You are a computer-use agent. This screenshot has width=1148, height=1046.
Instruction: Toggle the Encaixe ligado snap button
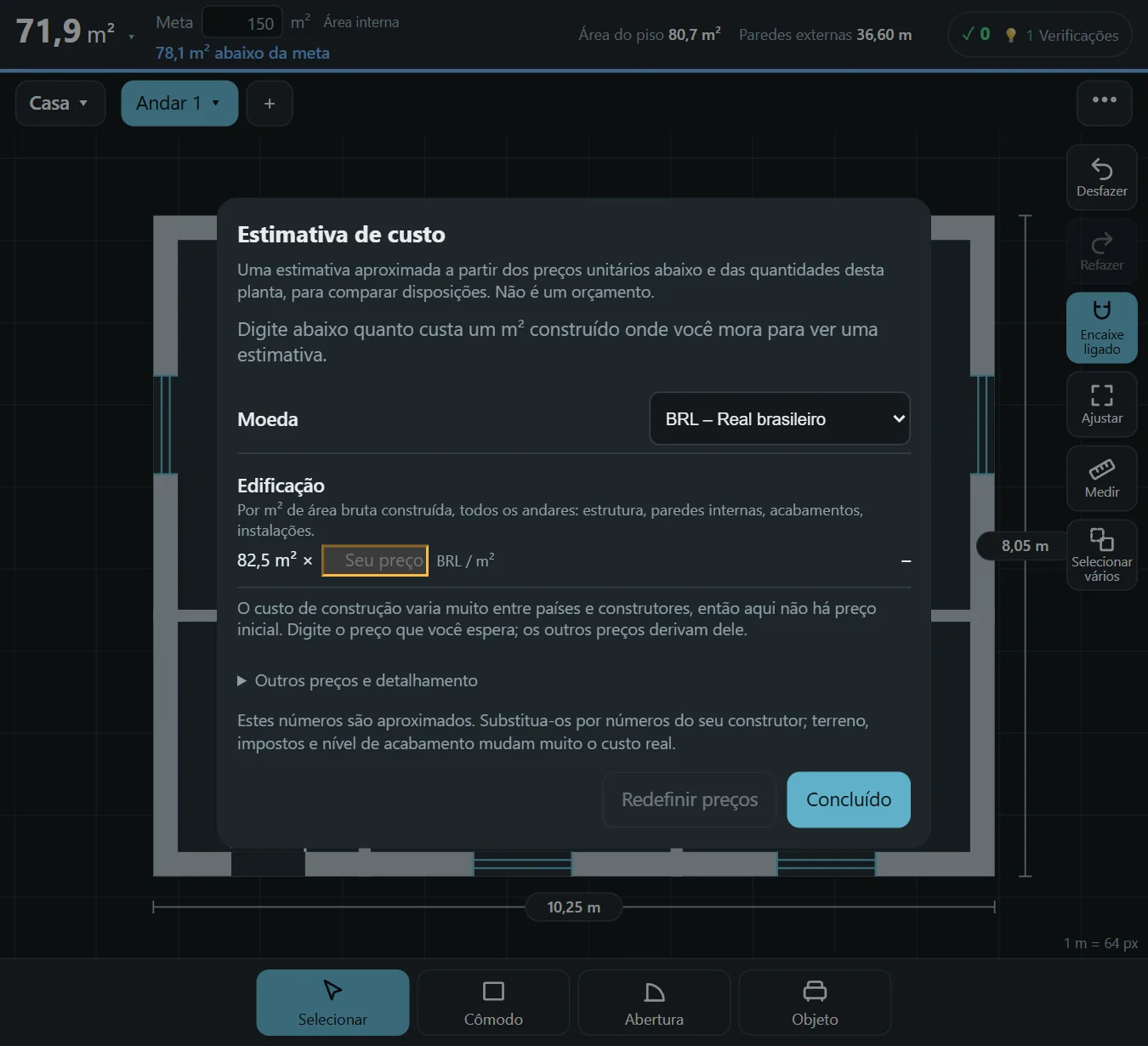(x=1101, y=328)
